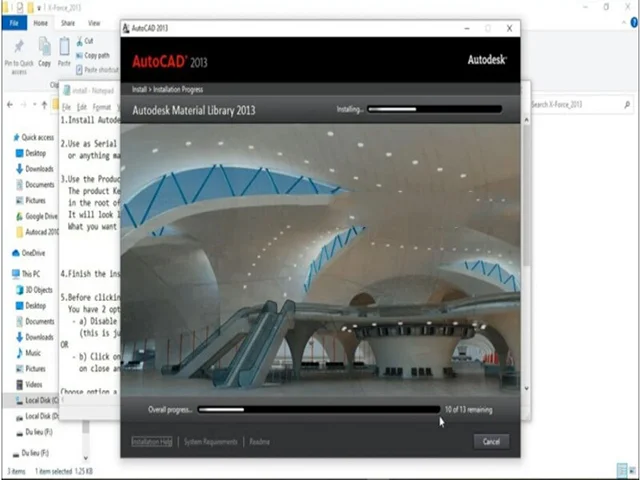Click the navigation pane scroll down arrow
The image size is (640, 480).
(86, 458)
